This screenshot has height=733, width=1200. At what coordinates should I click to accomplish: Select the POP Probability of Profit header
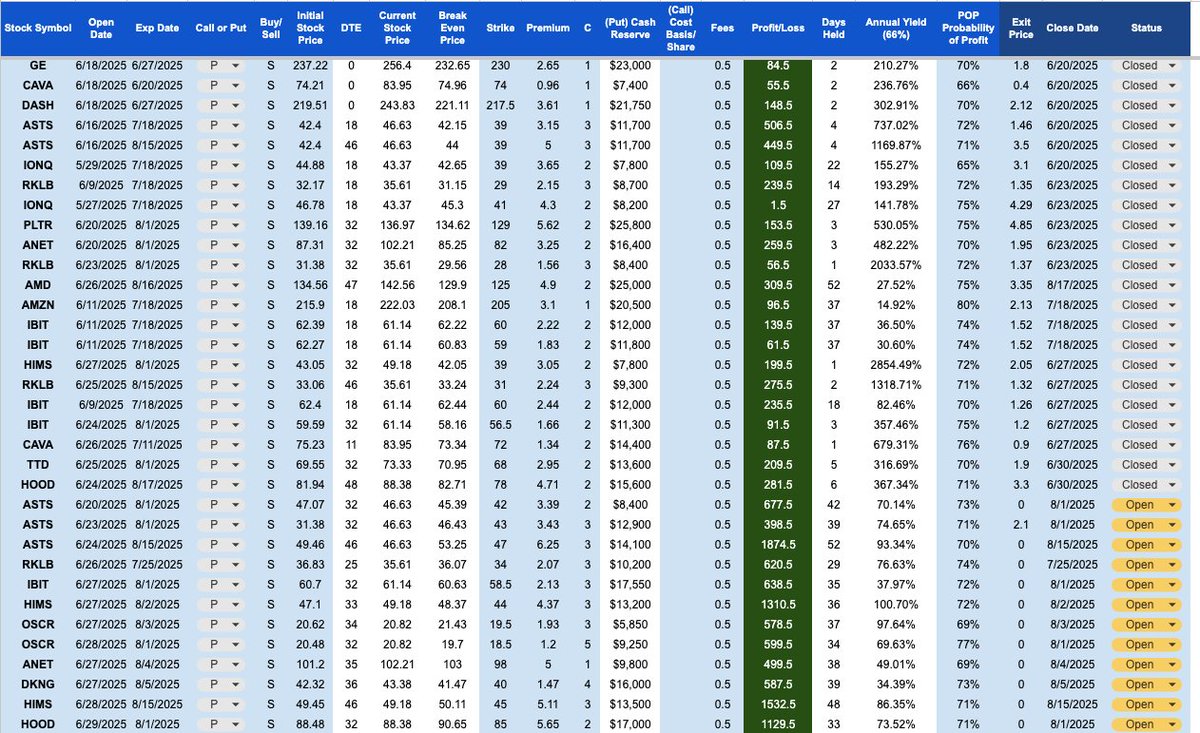[x=969, y=28]
